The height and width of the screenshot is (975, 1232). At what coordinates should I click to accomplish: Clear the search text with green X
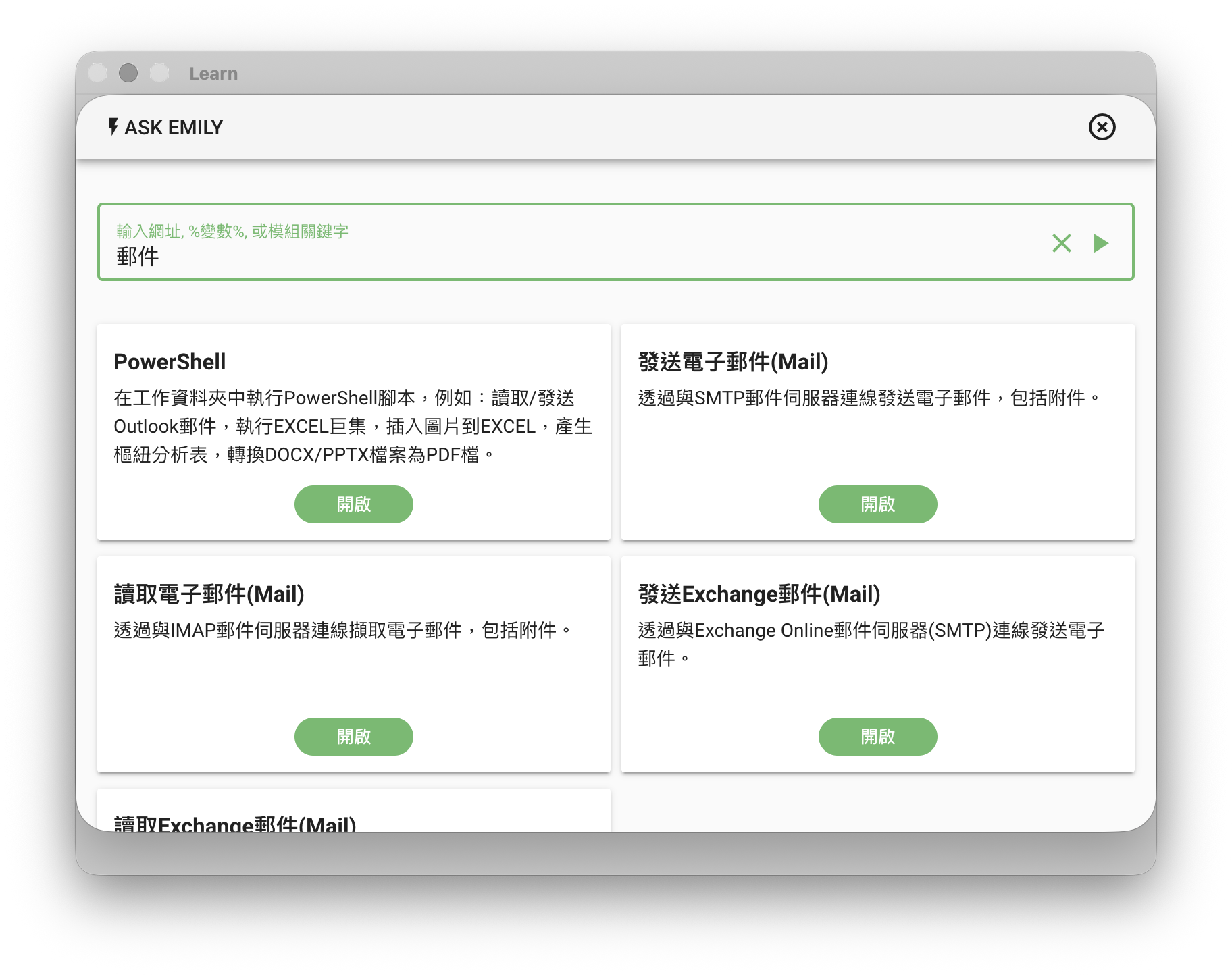point(1061,243)
